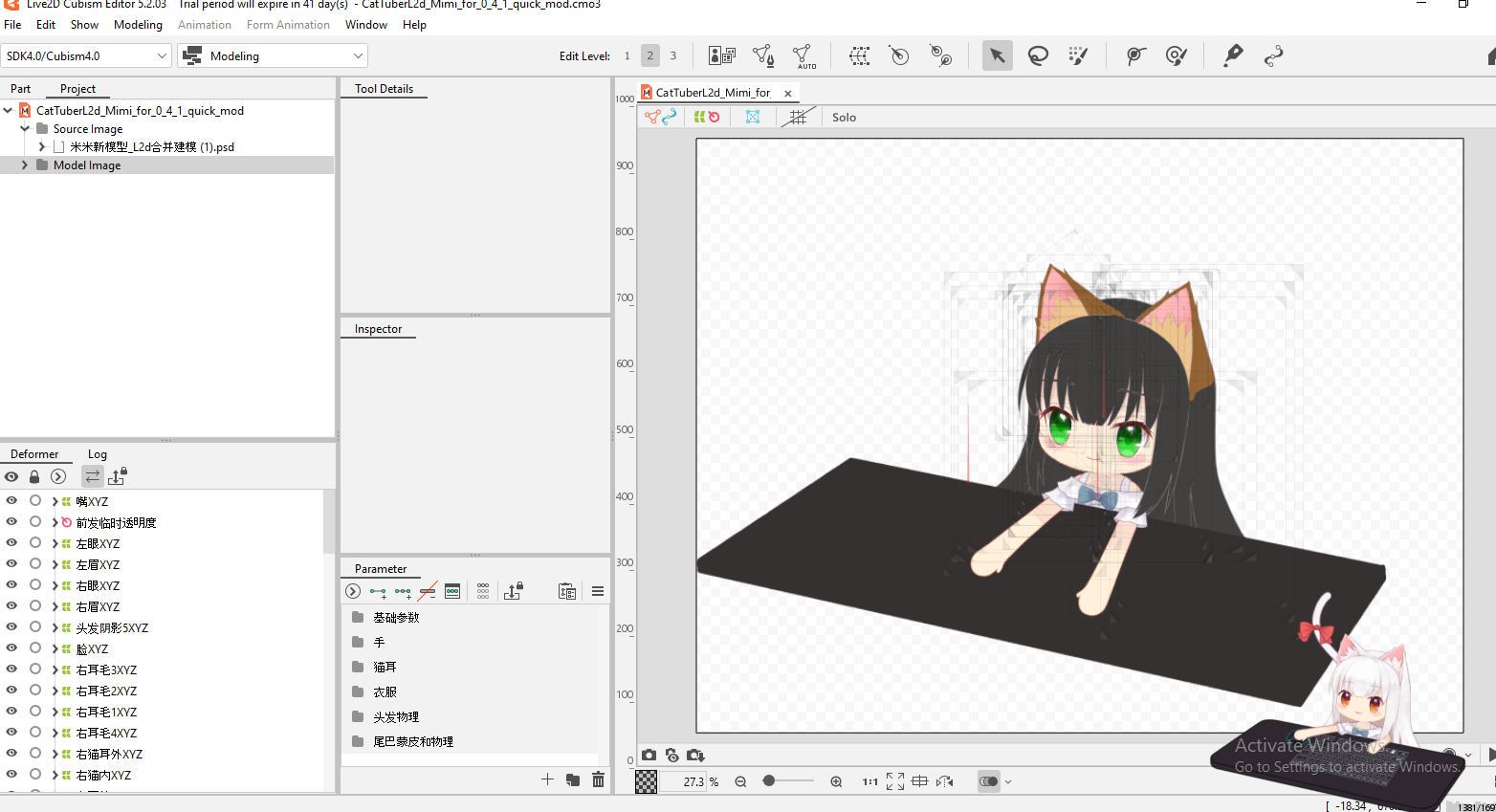Open the Modeling workspace dropdown
This screenshot has height=812, width=1496.
273,55
